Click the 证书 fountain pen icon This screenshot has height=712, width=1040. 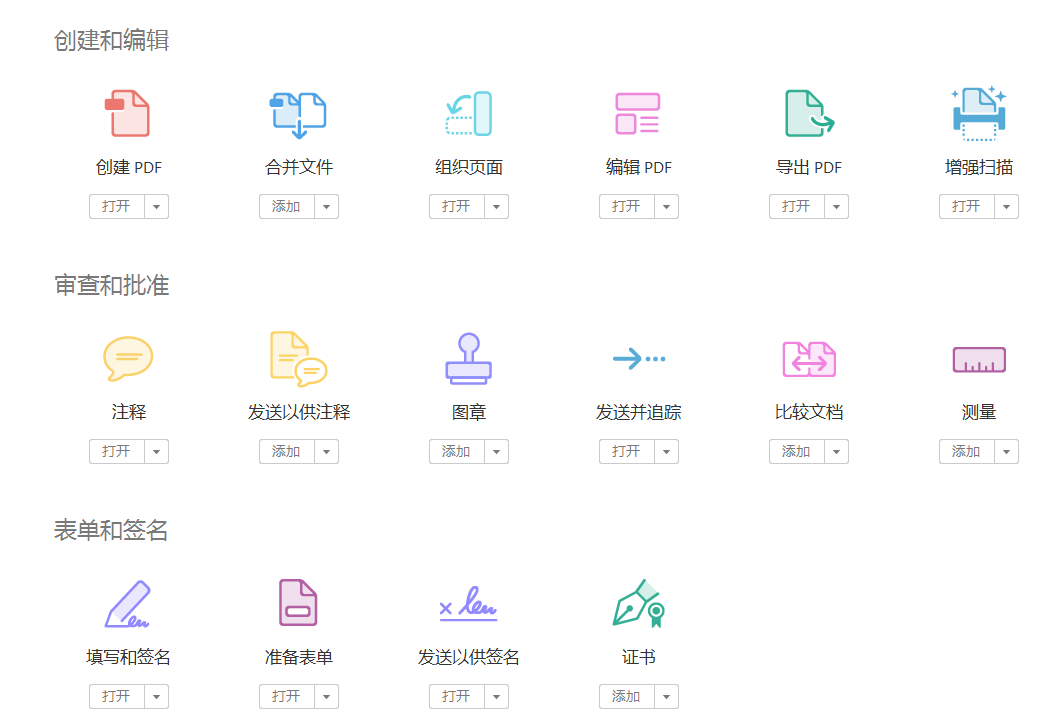coord(638,602)
